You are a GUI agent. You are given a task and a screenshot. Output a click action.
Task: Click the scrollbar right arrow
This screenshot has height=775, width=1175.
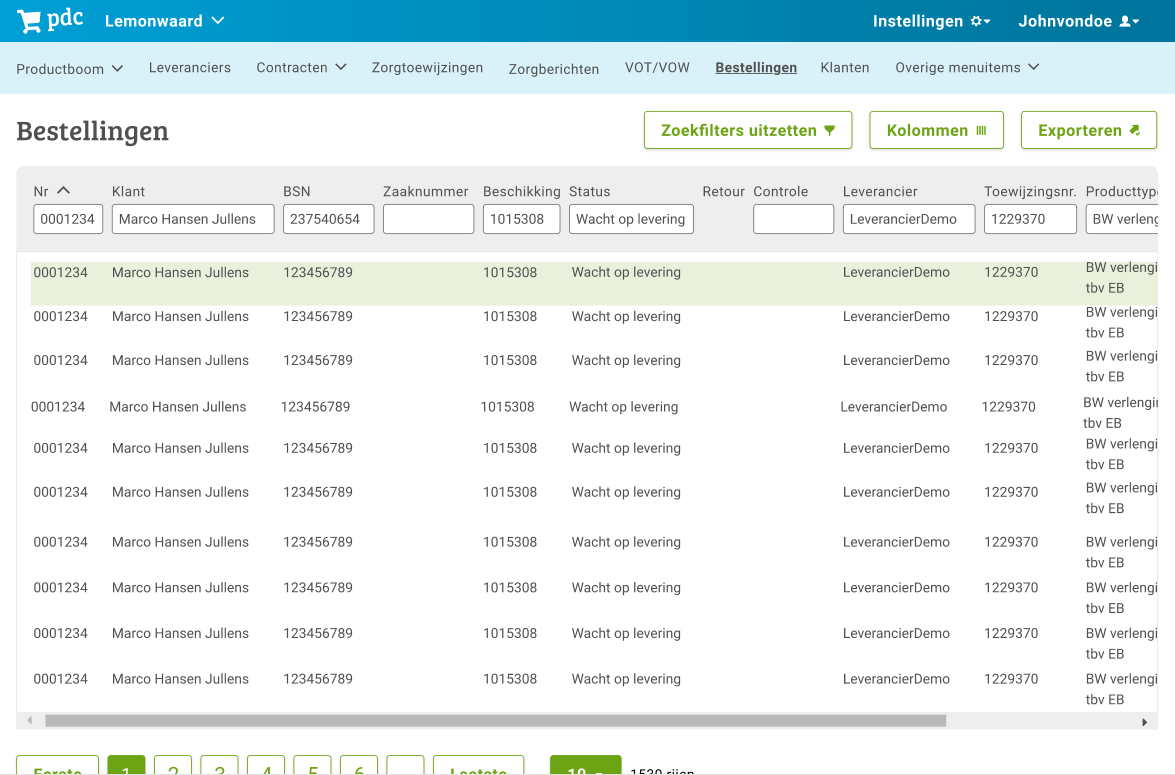(1144, 721)
